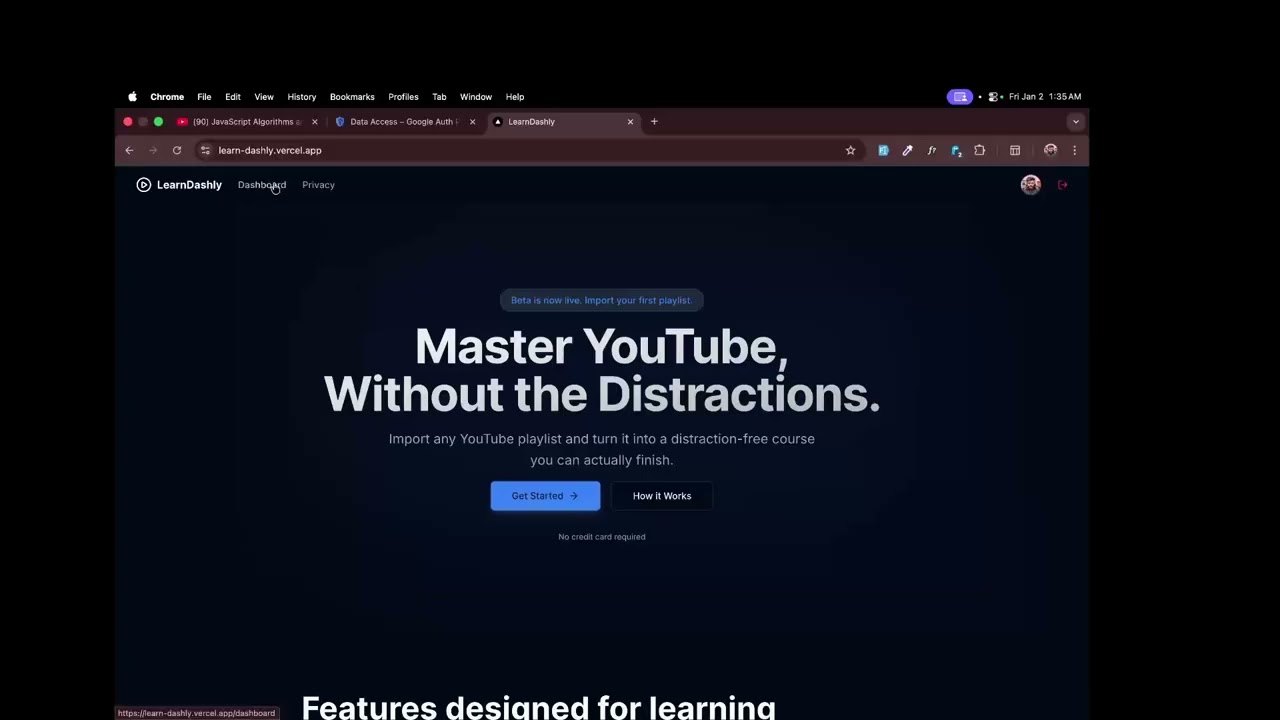Go back with the browser back arrow

pyautogui.click(x=129, y=150)
